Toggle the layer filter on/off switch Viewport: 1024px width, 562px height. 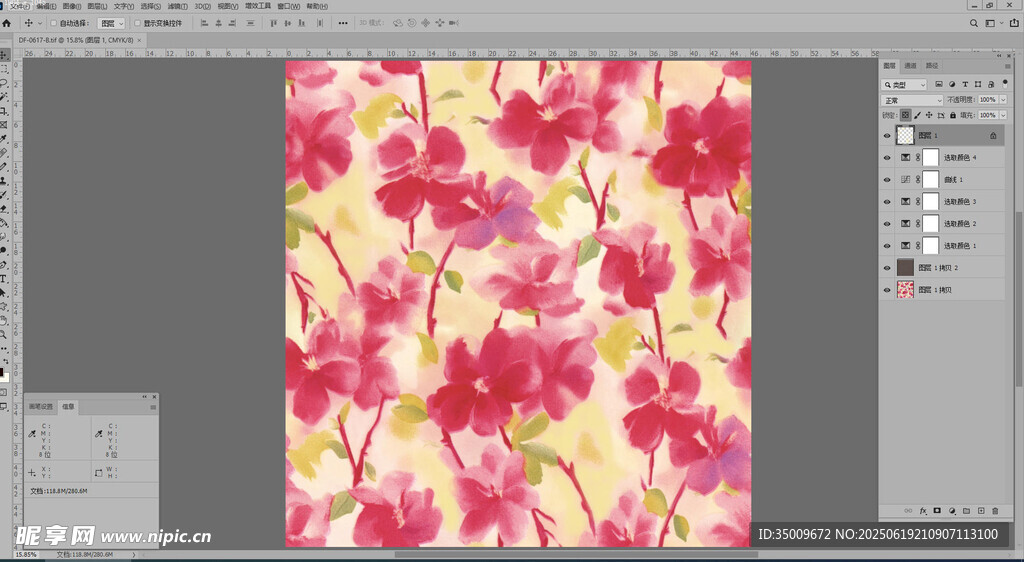pos(1005,83)
